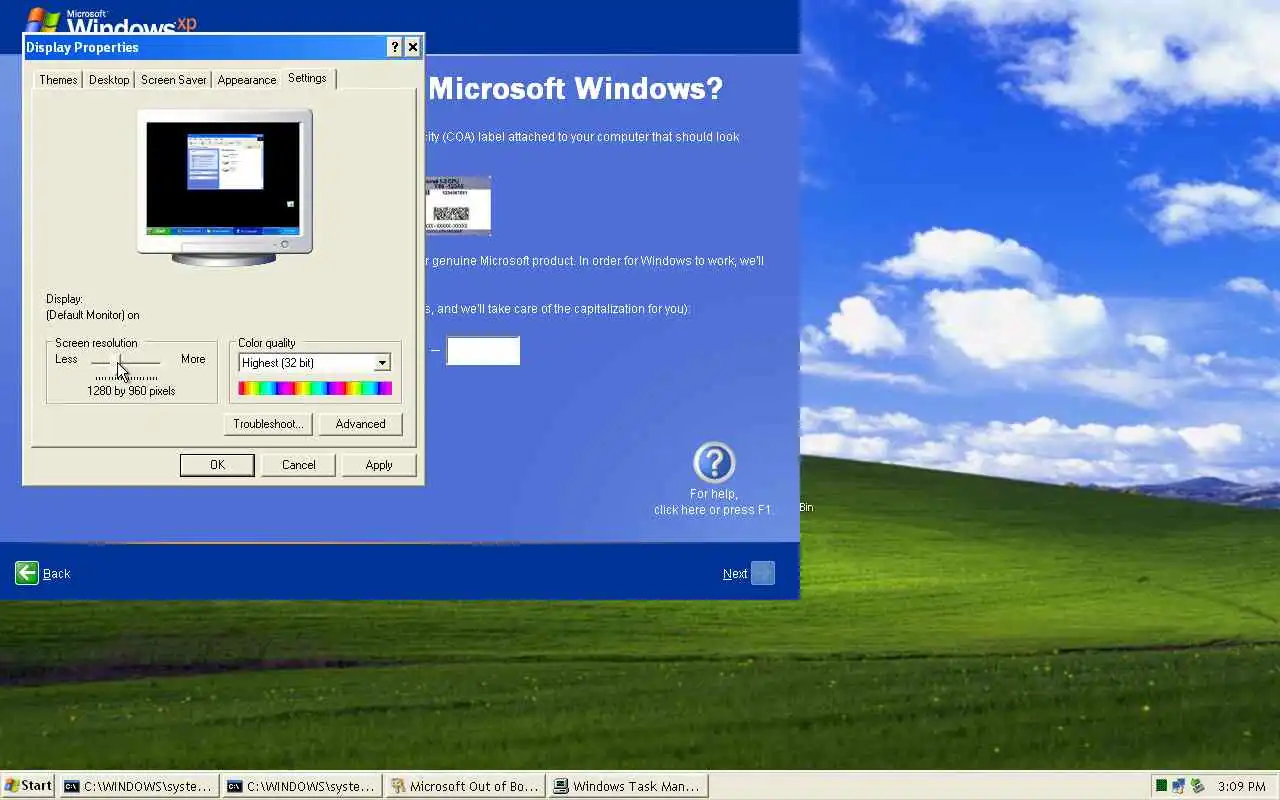This screenshot has height=800, width=1280.
Task: Click the Back arrow icon in setup
Action: coord(27,573)
